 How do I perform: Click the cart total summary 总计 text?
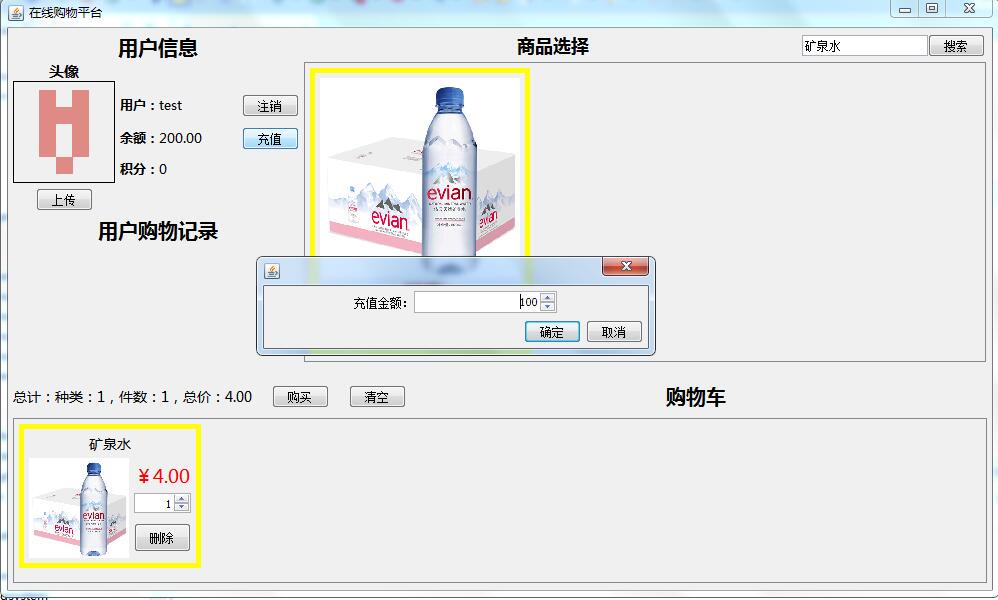[x=132, y=397]
